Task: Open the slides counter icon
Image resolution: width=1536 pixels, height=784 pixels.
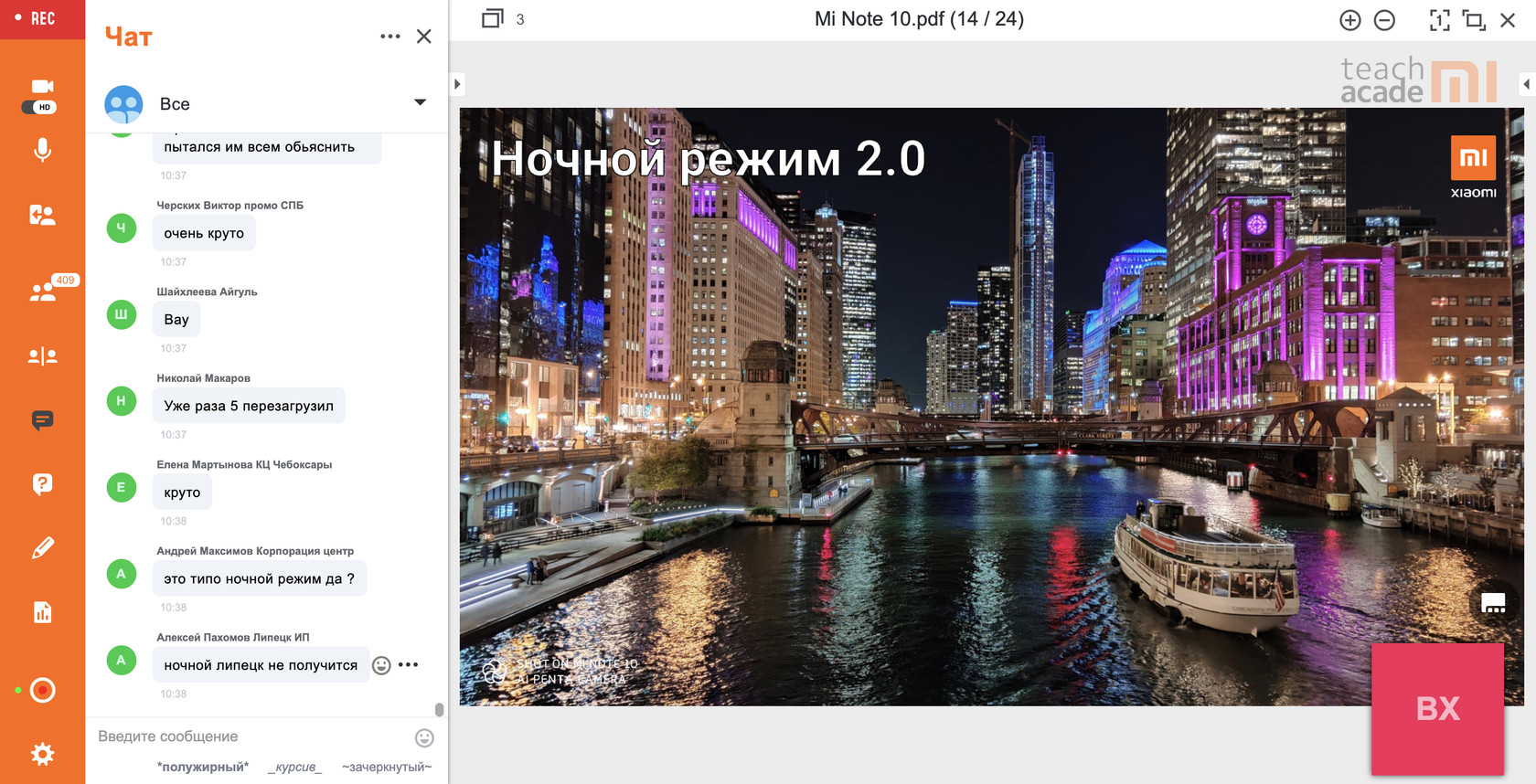Action: pyautogui.click(x=493, y=18)
